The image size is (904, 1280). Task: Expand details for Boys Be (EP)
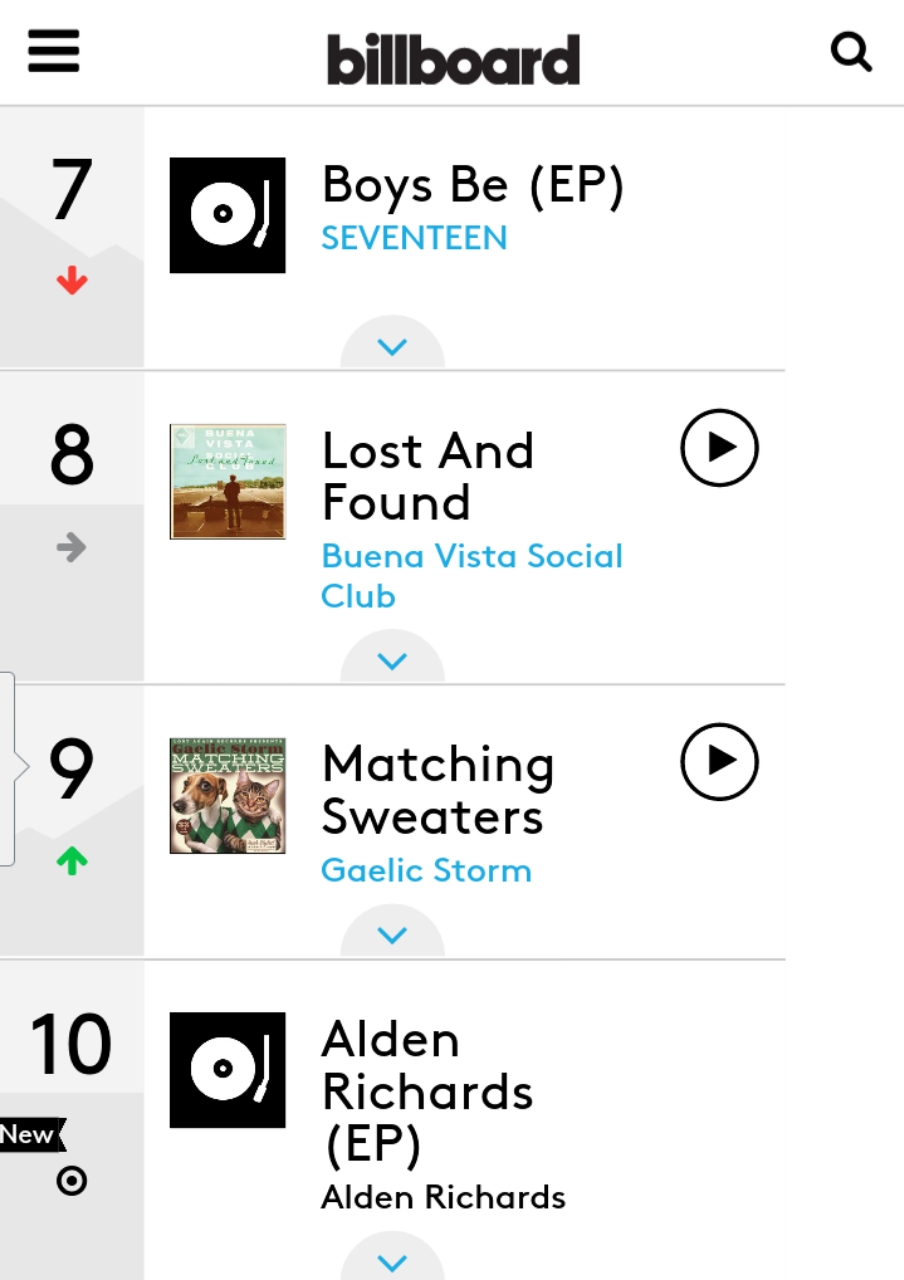pyautogui.click(x=393, y=347)
